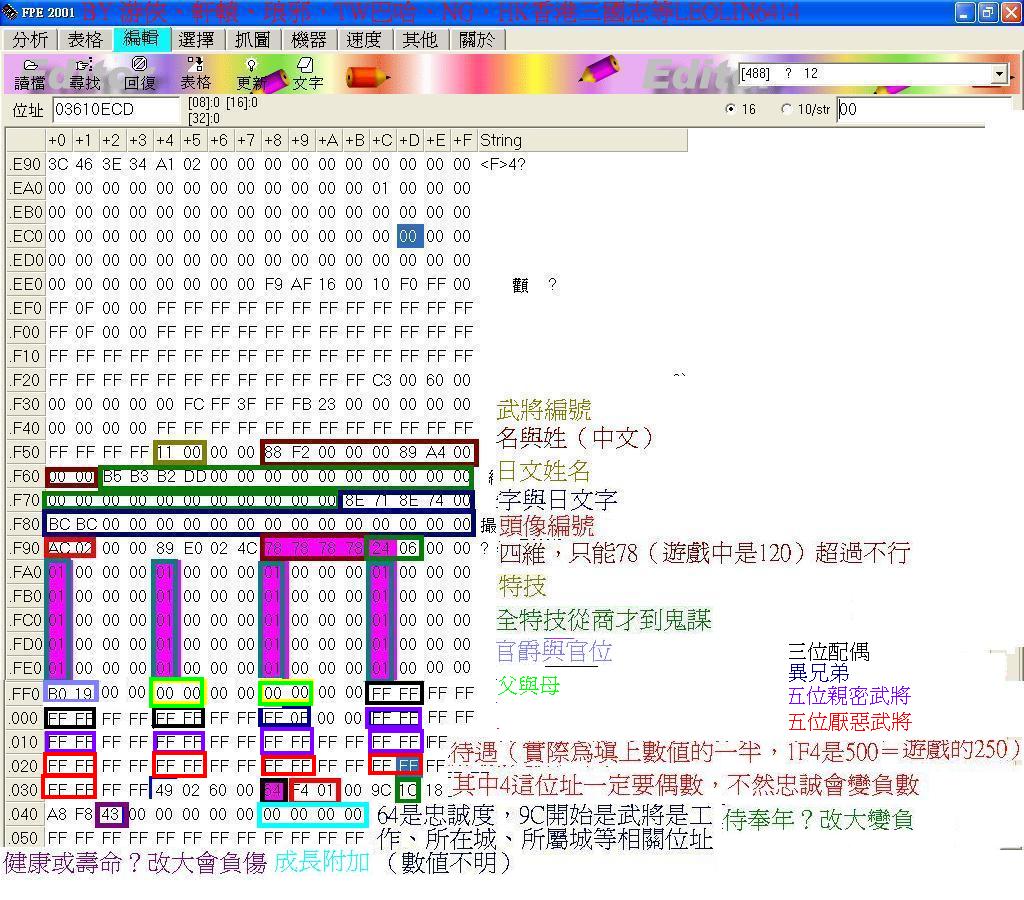Click the 讀檔 (load file) toolbar icon
Image resolution: width=1024 pixels, height=900 pixels.
[x=30, y=74]
